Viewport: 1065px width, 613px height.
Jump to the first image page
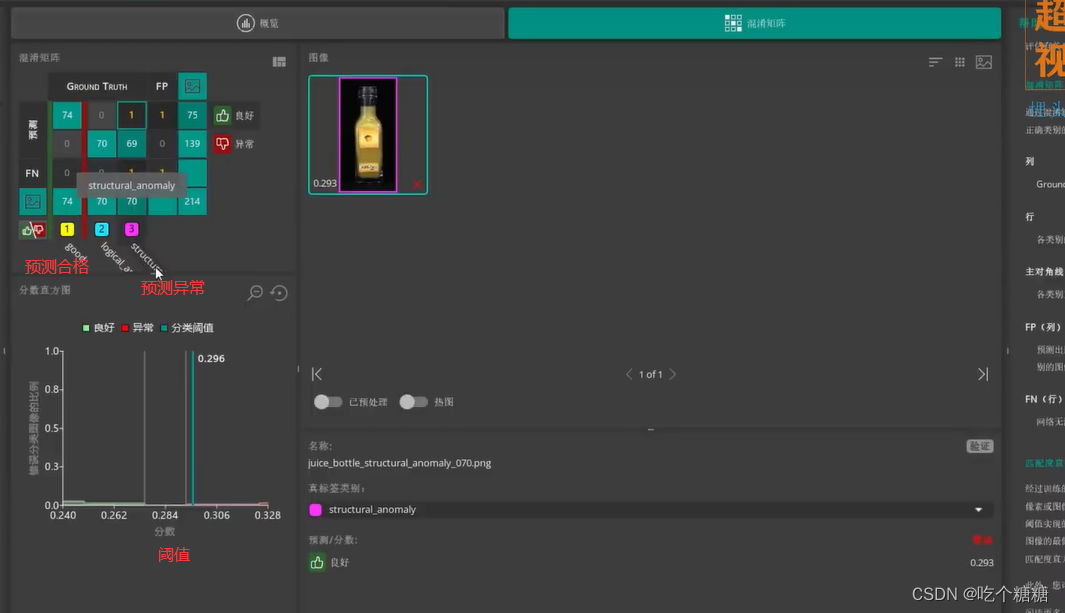[x=317, y=374]
